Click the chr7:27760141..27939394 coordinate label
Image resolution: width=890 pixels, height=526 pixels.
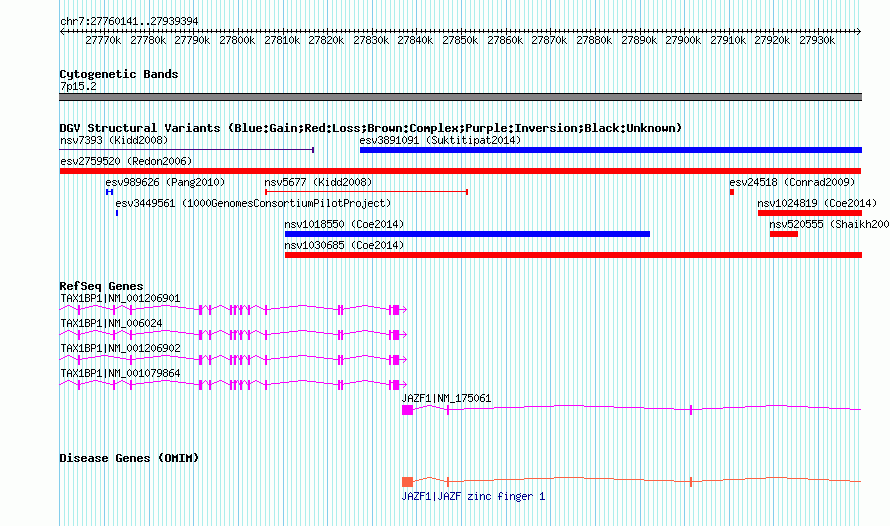pyautogui.click(x=129, y=22)
